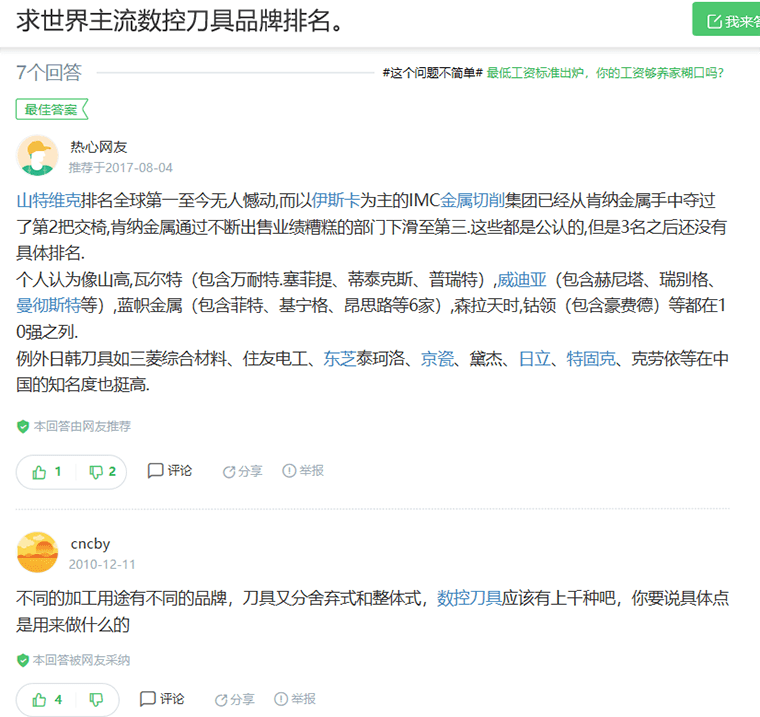Open 热心网友 avatar thumbnail
The width and height of the screenshot is (760, 717).
[38, 155]
